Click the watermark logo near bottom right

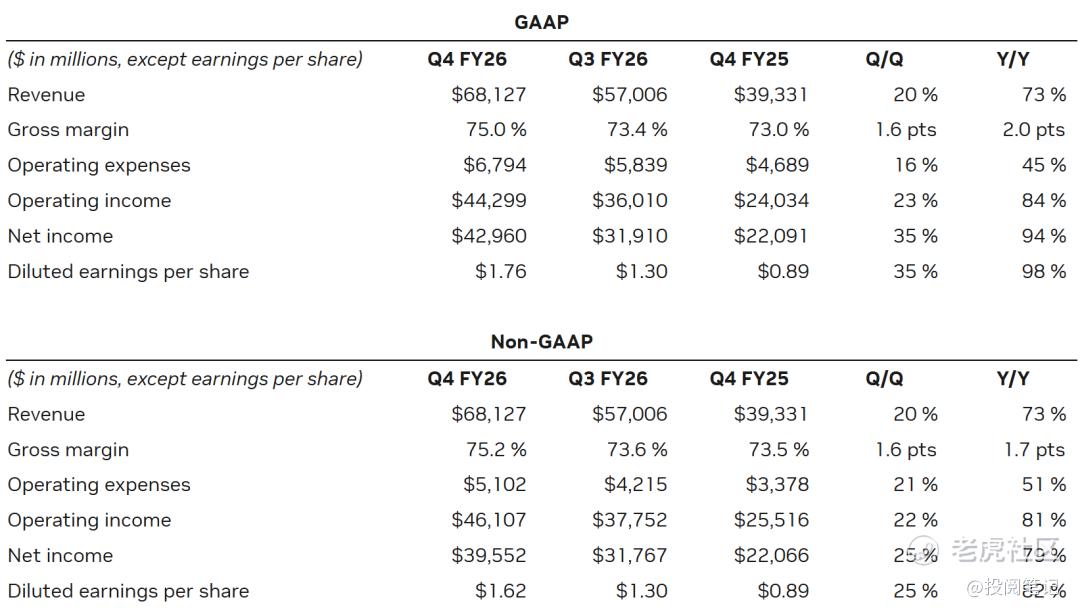(924, 549)
